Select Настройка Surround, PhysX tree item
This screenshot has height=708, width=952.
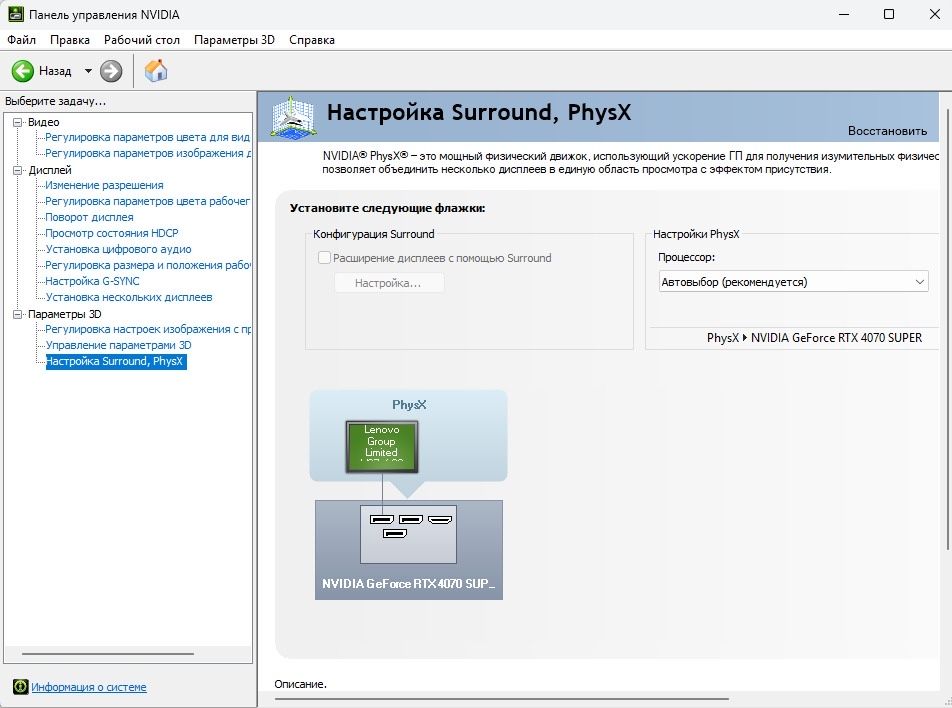[x=116, y=361]
